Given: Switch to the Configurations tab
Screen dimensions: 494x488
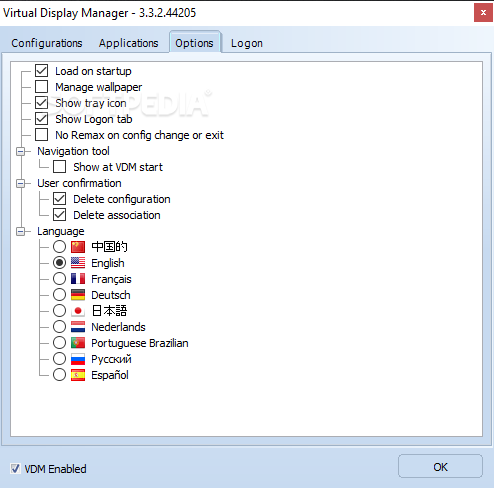Looking at the screenshot, I should 47,43.
